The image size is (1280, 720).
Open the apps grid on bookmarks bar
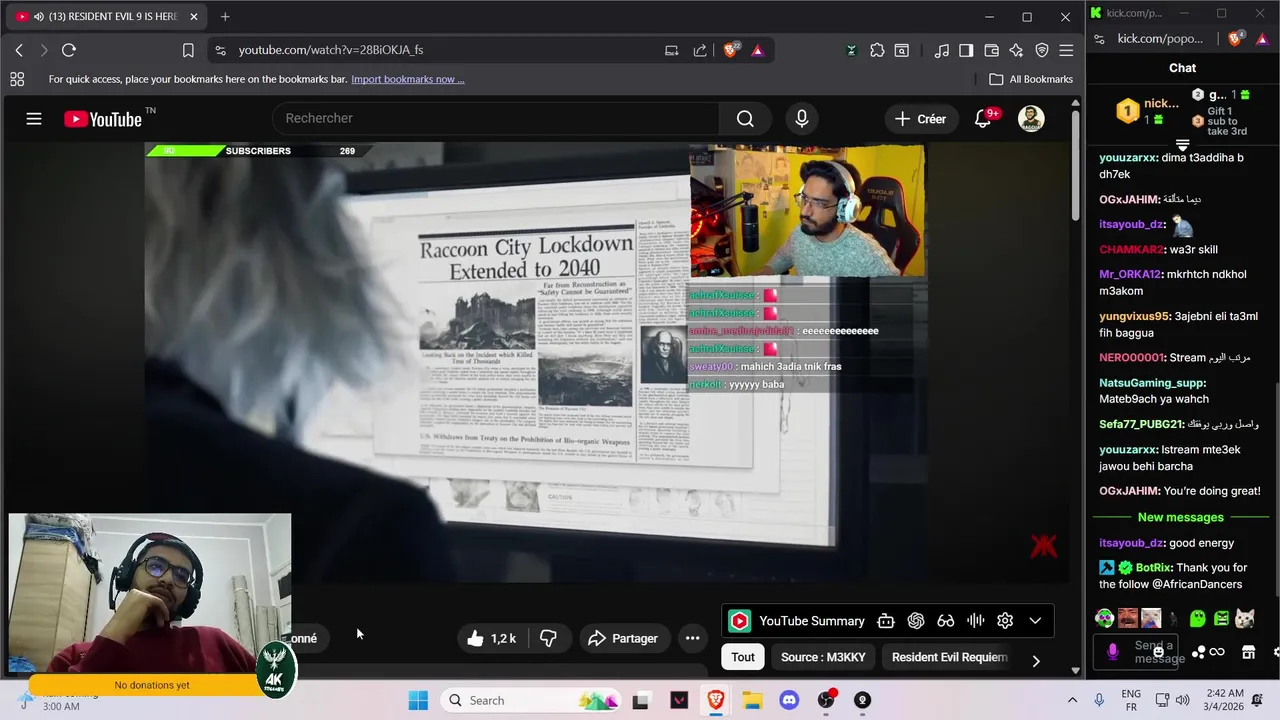pyautogui.click(x=17, y=79)
